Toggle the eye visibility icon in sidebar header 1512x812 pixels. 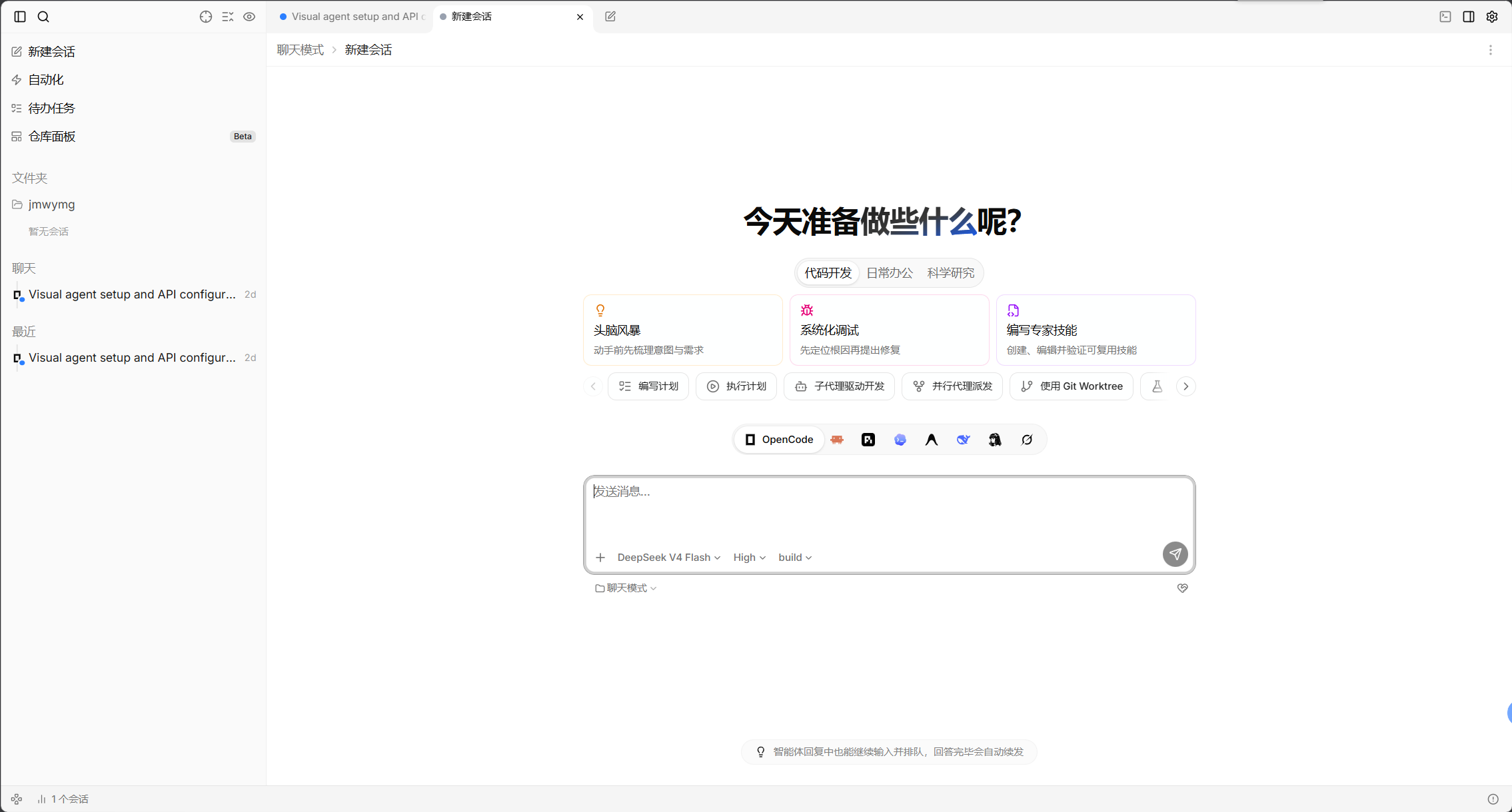249,17
